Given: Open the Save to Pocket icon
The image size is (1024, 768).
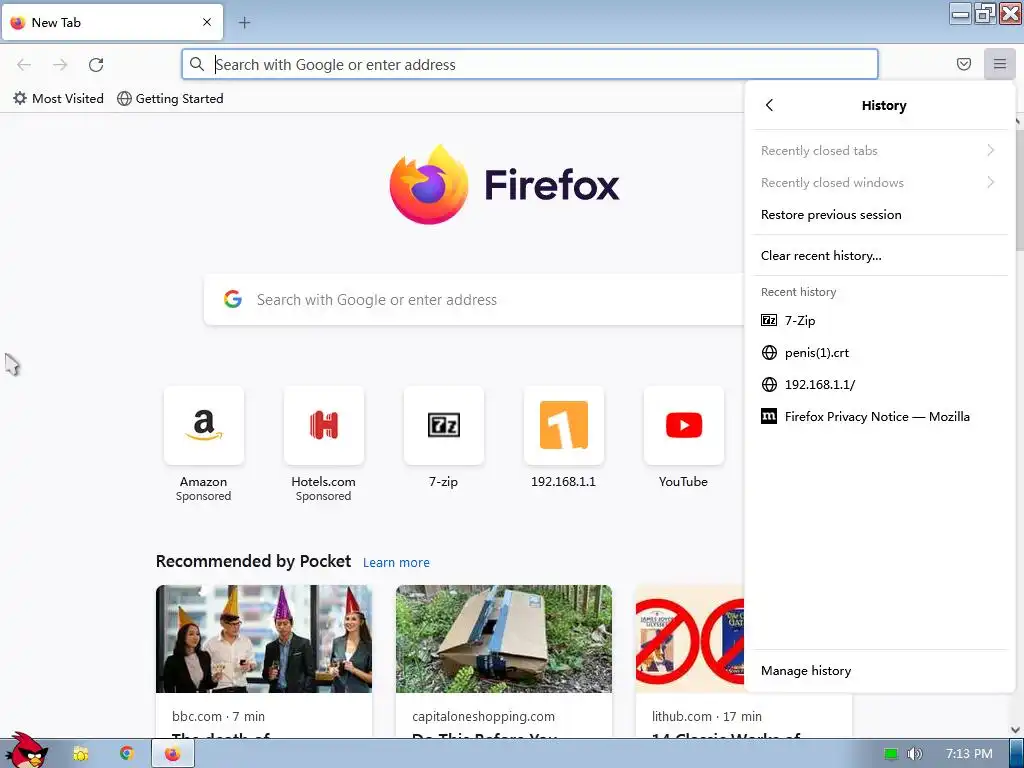Looking at the screenshot, I should pyautogui.click(x=964, y=64).
